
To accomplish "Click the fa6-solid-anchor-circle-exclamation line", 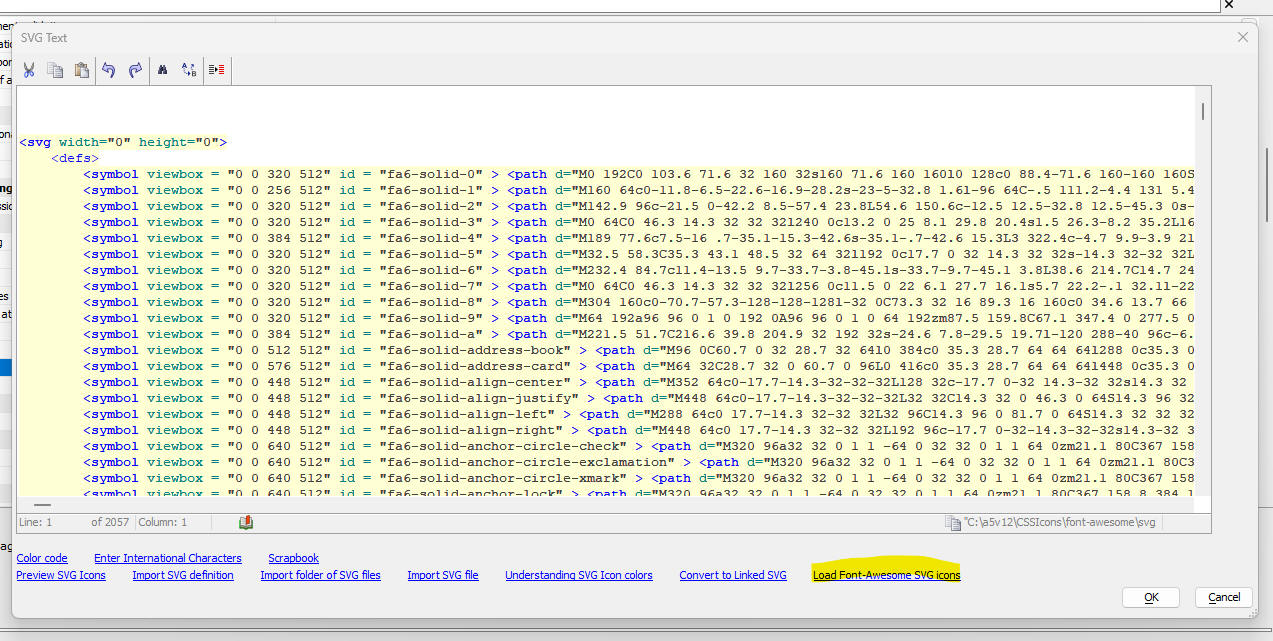I will (639, 462).
